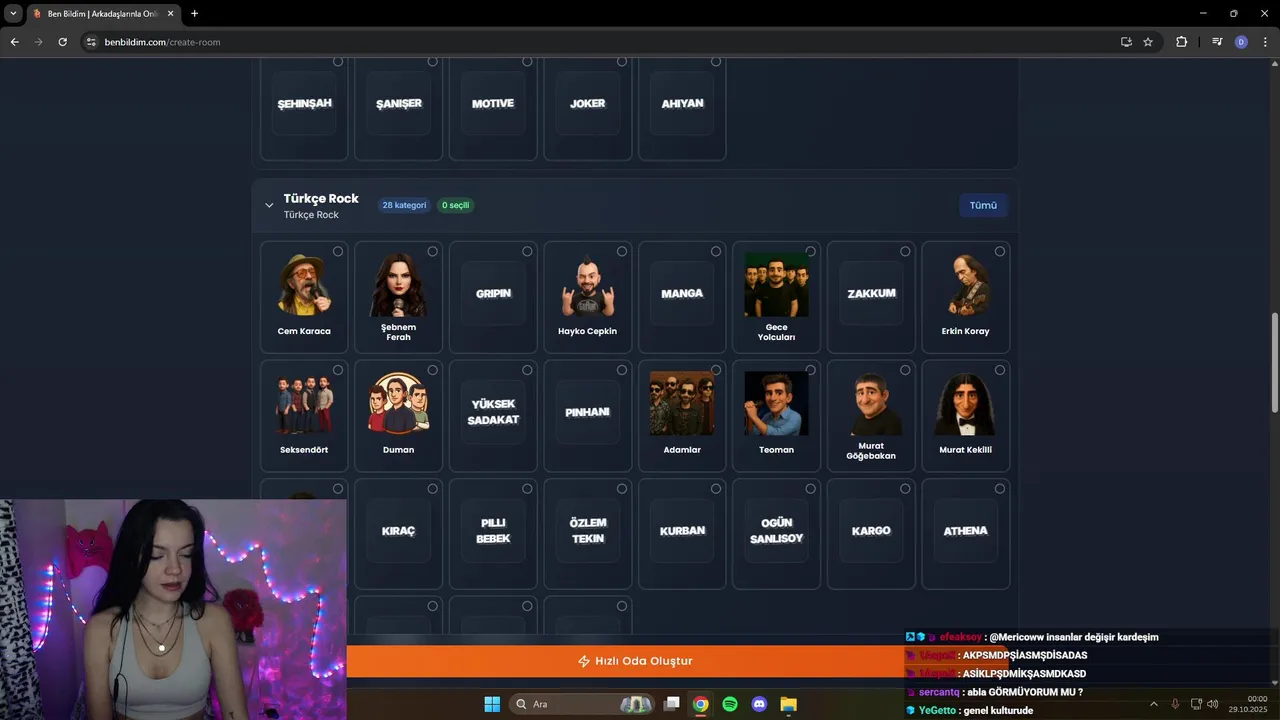Toggle the radio circle on PINHANI card
This screenshot has width=1280, height=720.
tap(622, 370)
